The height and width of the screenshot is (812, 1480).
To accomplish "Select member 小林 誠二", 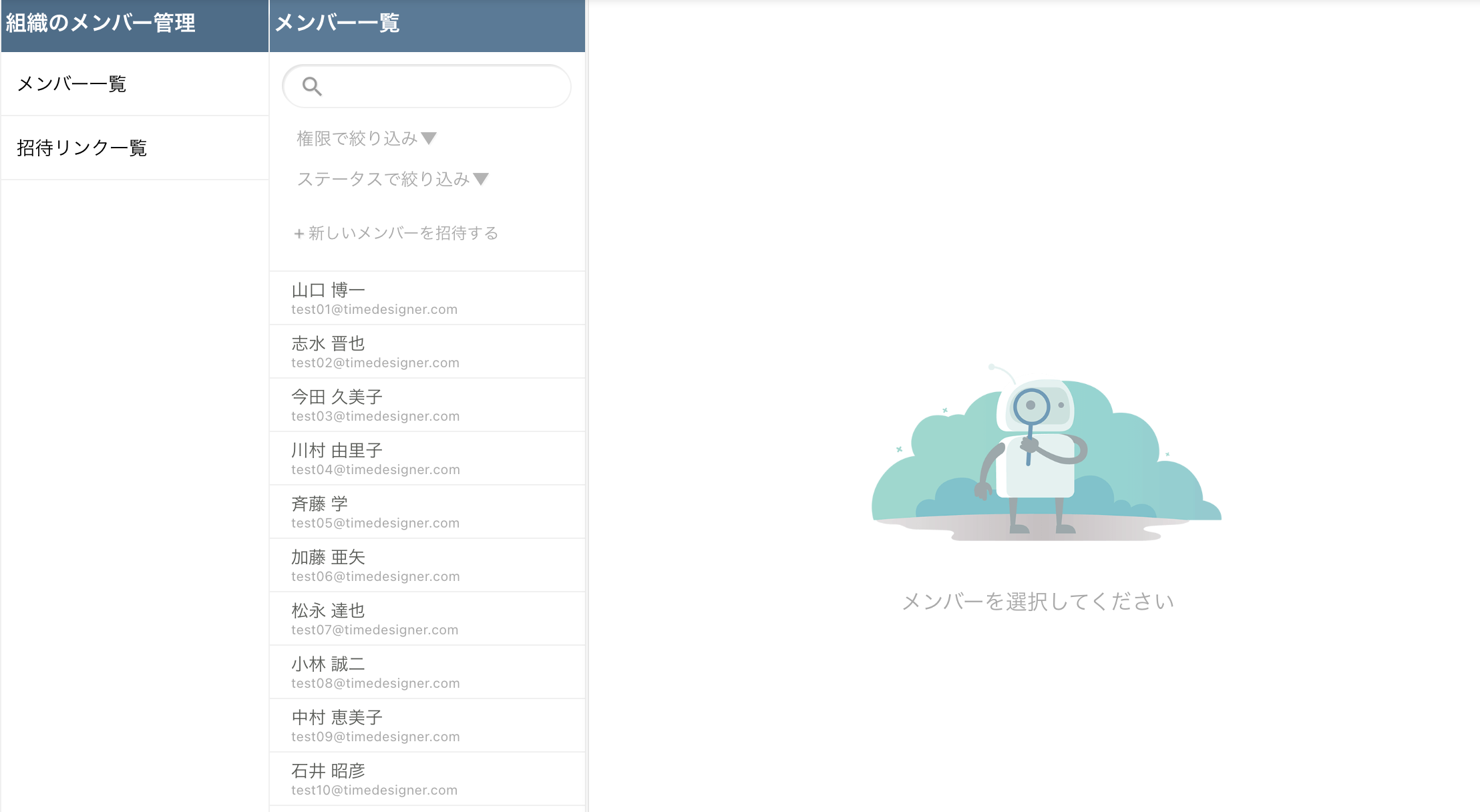I will coord(427,672).
